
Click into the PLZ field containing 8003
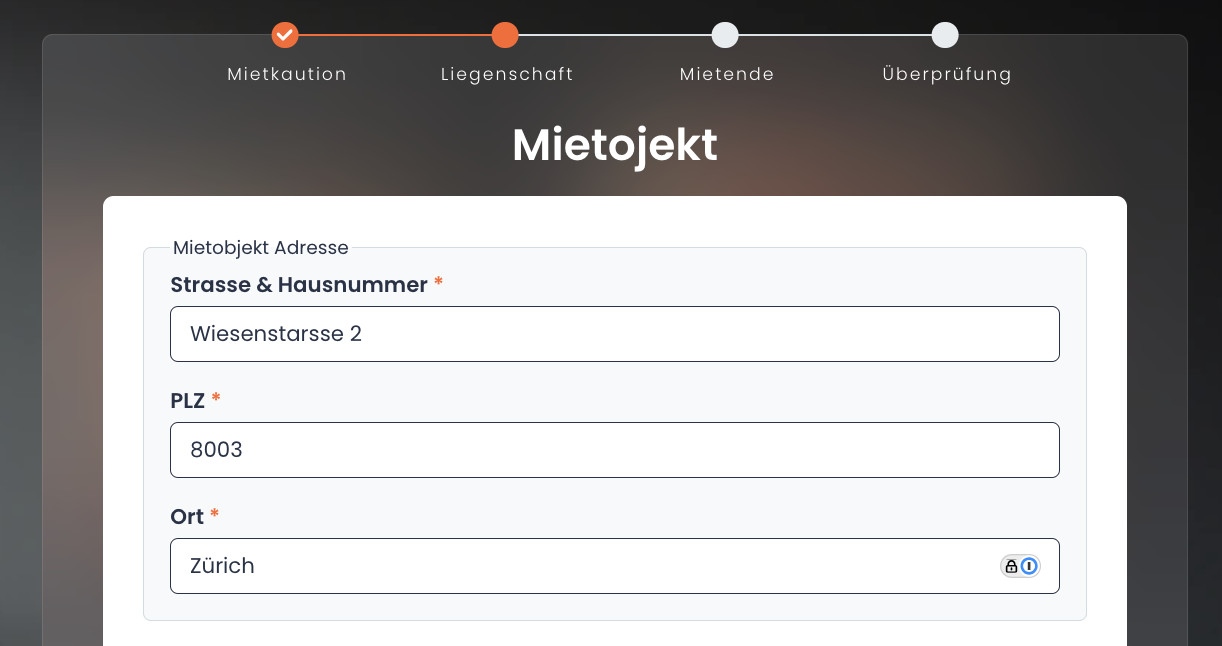(614, 450)
